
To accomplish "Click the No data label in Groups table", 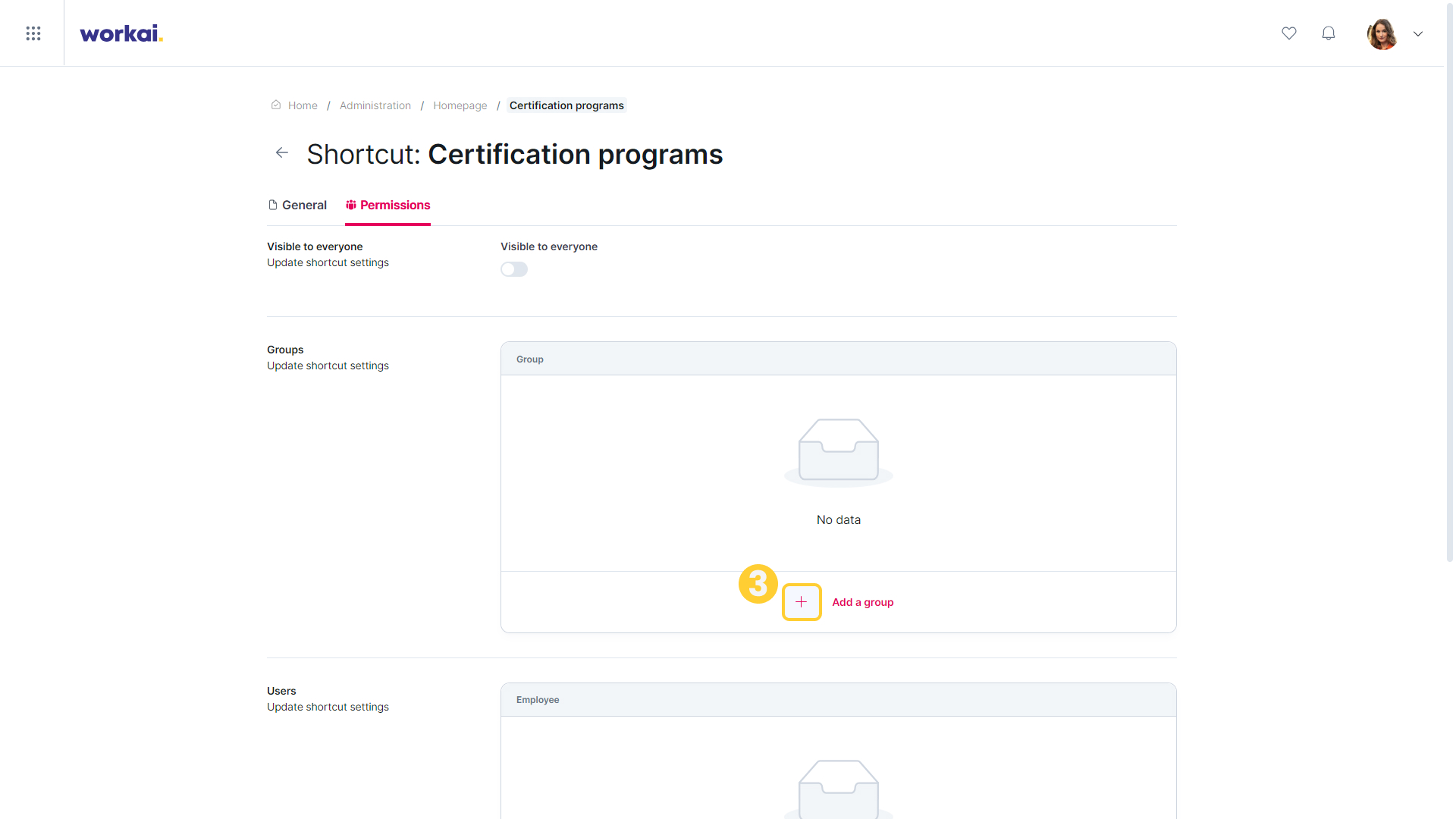I will point(839,520).
